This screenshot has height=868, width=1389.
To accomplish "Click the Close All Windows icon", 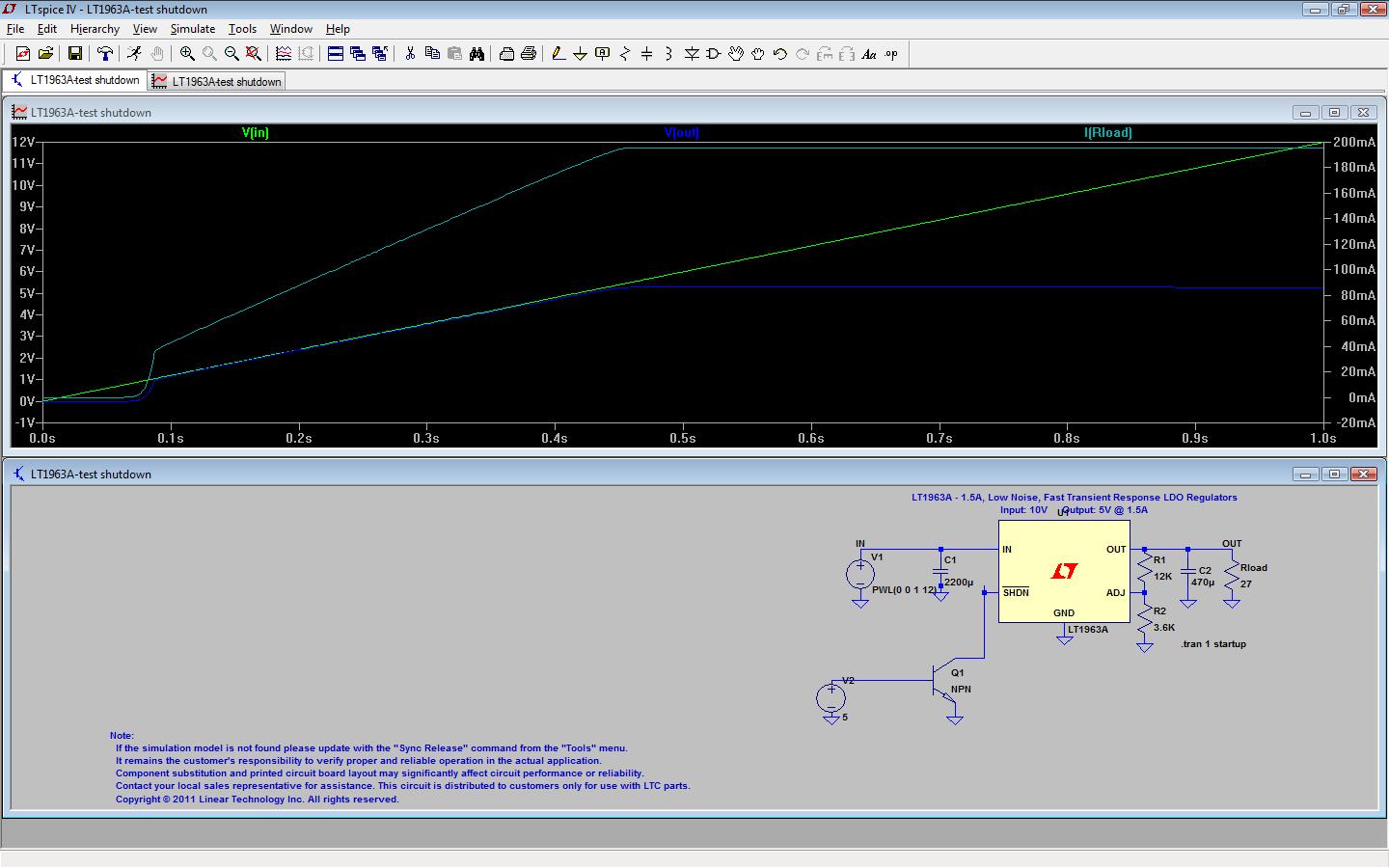I will (379, 54).
